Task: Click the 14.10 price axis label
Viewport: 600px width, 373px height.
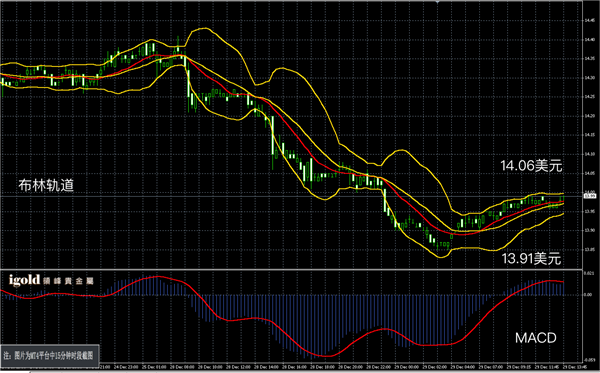Action: (x=589, y=154)
